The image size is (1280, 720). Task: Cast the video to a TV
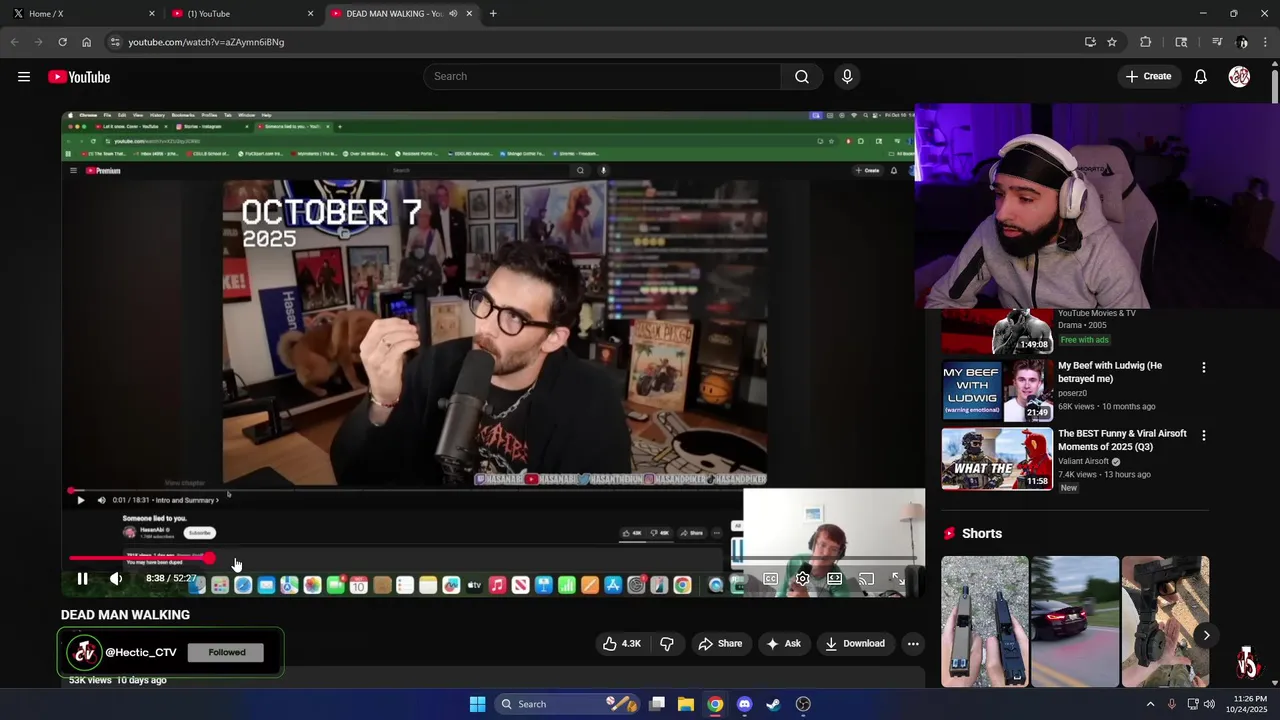[866, 578]
